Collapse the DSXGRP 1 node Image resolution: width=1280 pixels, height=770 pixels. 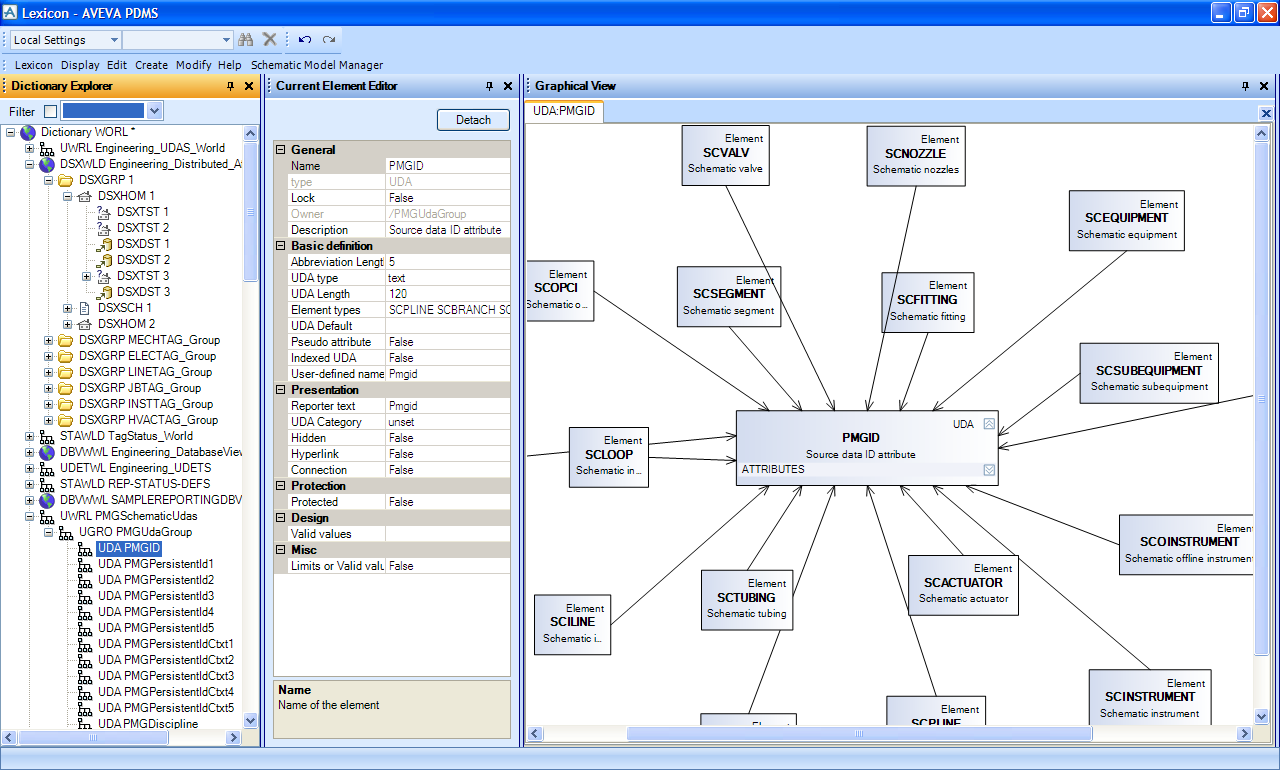(x=49, y=180)
